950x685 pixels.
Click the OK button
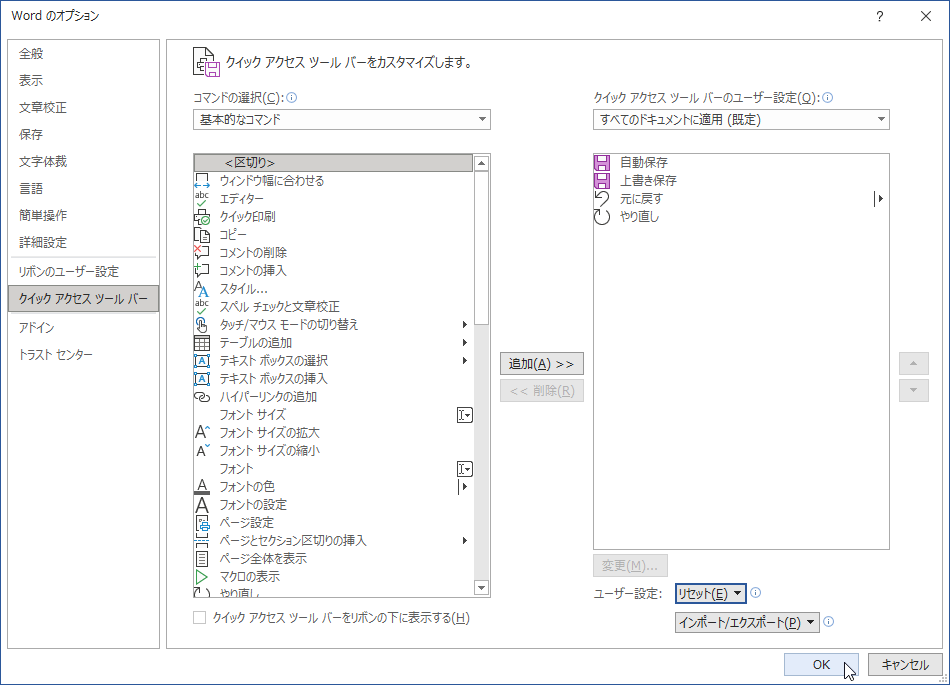(x=821, y=664)
